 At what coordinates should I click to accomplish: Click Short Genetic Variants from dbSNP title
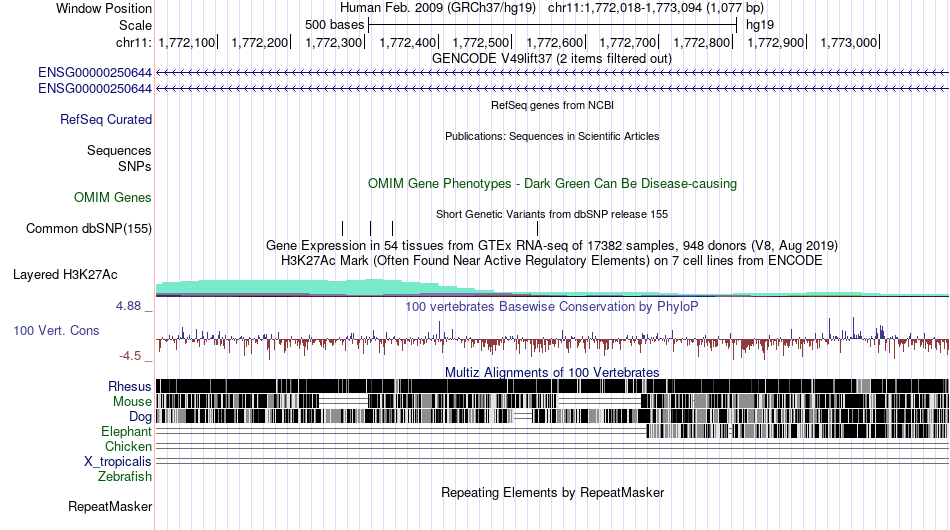(552, 214)
